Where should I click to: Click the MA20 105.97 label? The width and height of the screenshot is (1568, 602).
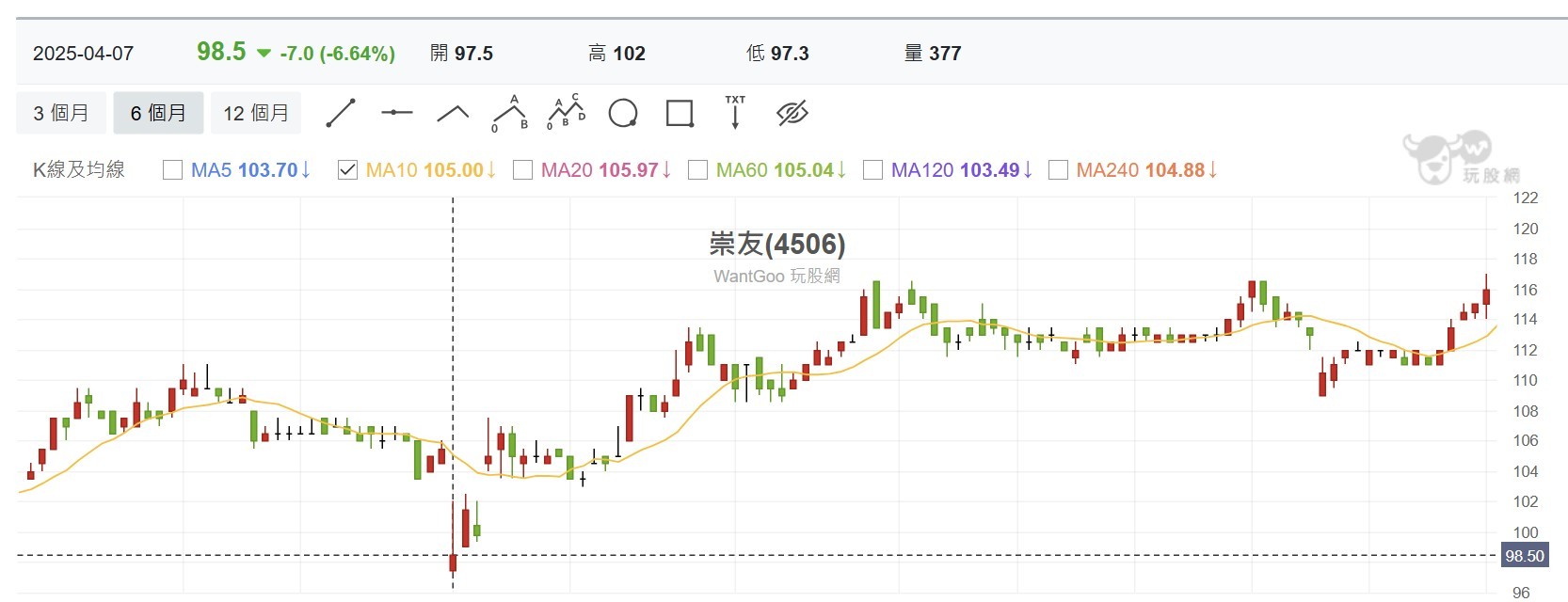pyautogui.click(x=606, y=170)
